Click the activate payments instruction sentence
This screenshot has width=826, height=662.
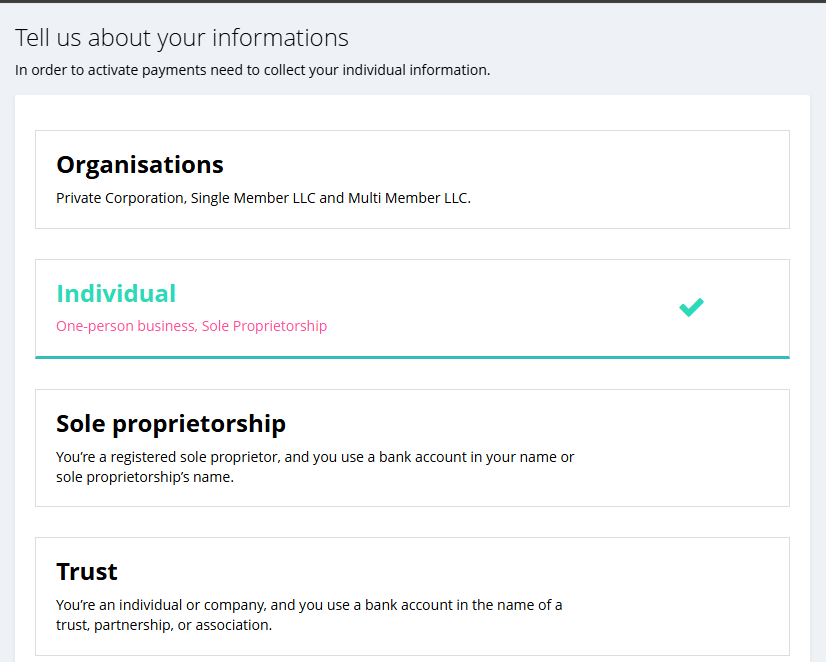click(x=252, y=70)
